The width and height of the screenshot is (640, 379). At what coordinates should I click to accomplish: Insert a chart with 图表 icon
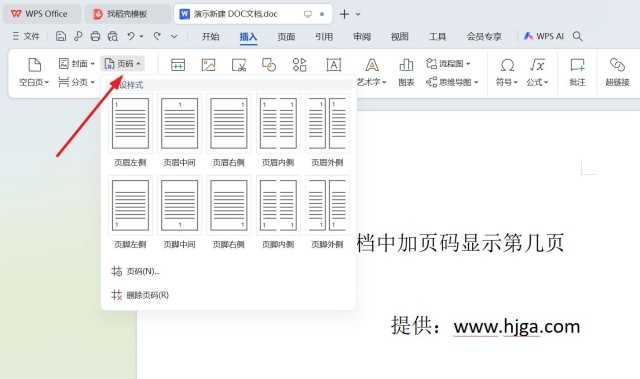click(406, 64)
